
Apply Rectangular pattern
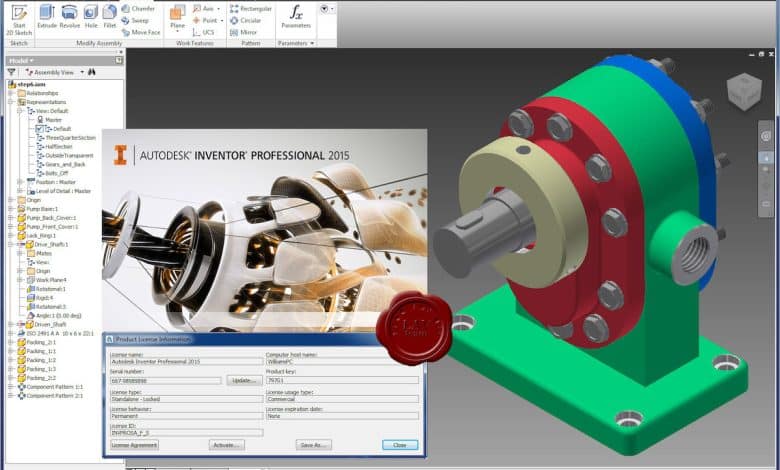point(251,8)
